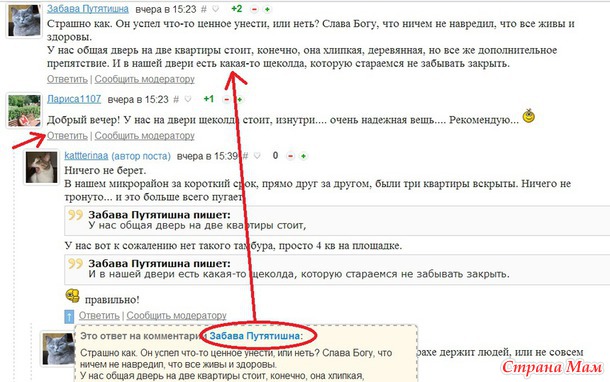Like kattterinaa's comment with heart icon
This screenshot has height=382, width=610.
coord(257,156)
